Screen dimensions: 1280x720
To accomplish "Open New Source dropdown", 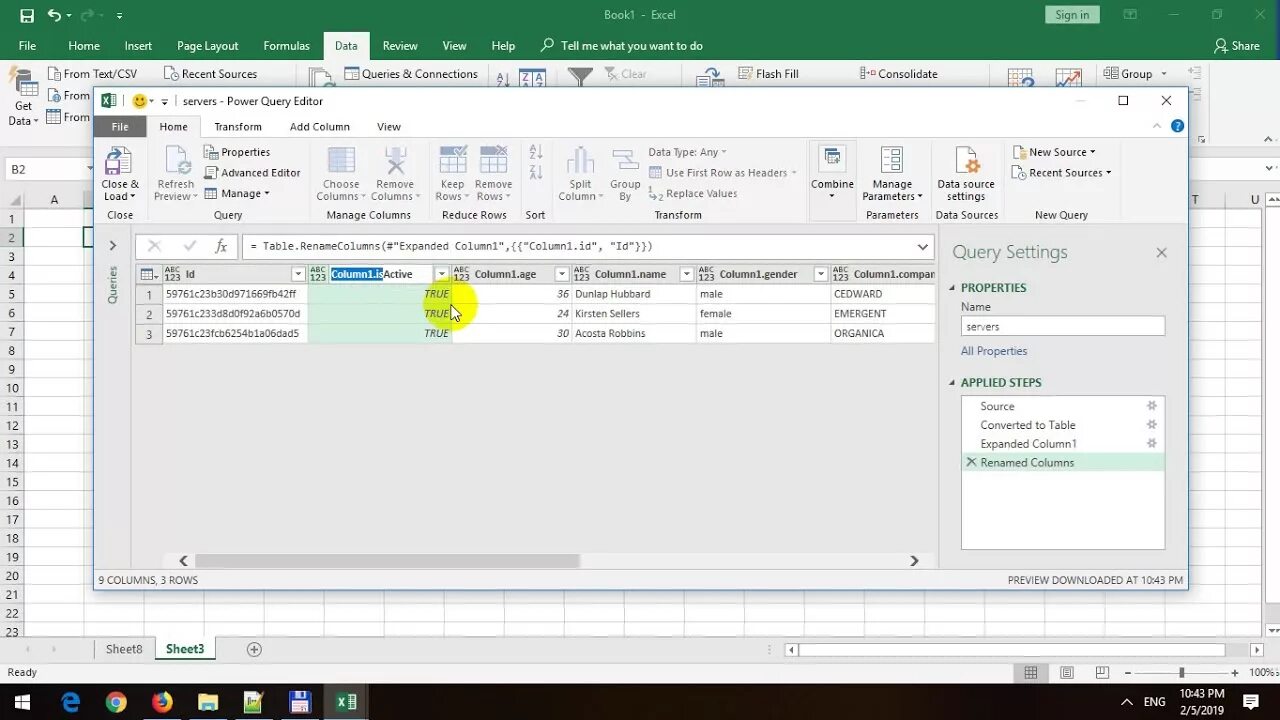I will [1055, 152].
